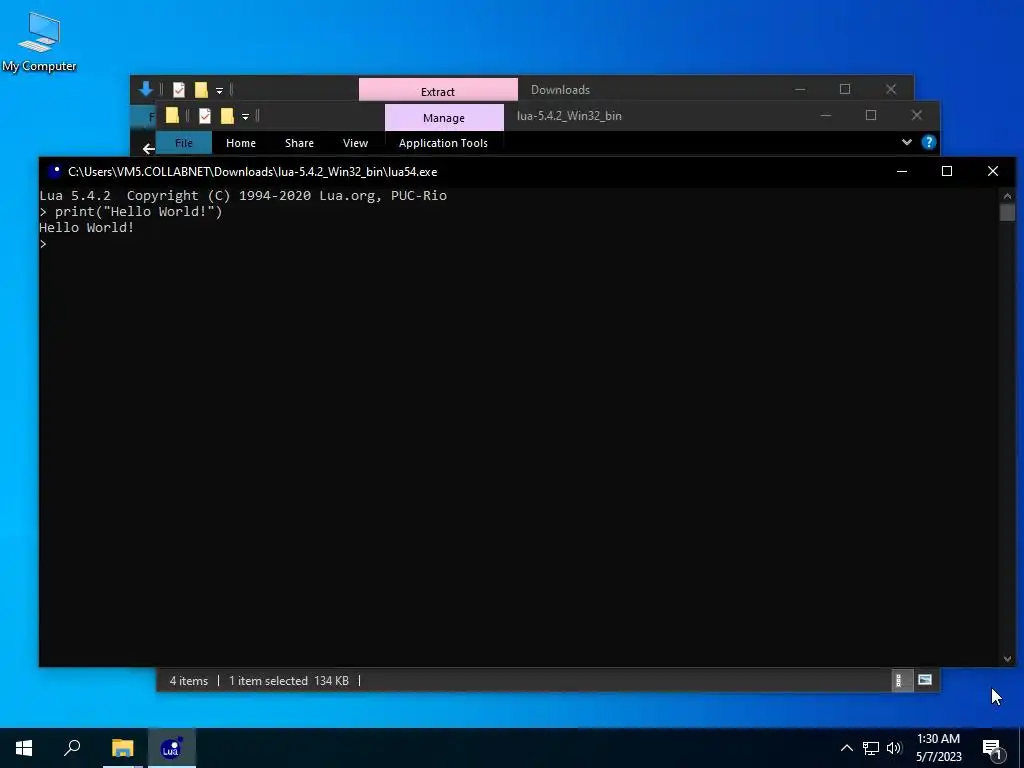
Task: Click the Lua icon in console title bar
Action: (x=55, y=172)
